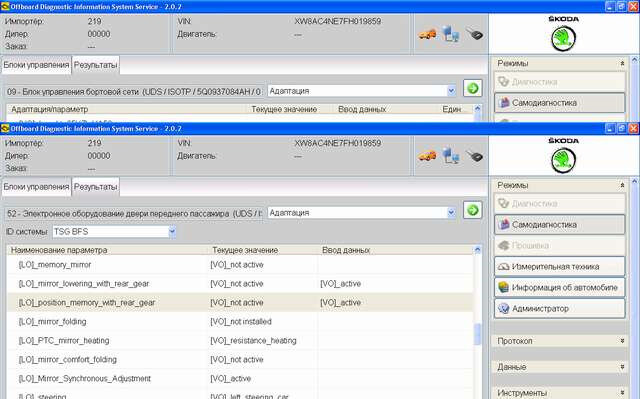Select the [LO]_mirror_lowering_with_rear_gear parameter
This screenshot has width=640, height=399.
pos(240,284)
